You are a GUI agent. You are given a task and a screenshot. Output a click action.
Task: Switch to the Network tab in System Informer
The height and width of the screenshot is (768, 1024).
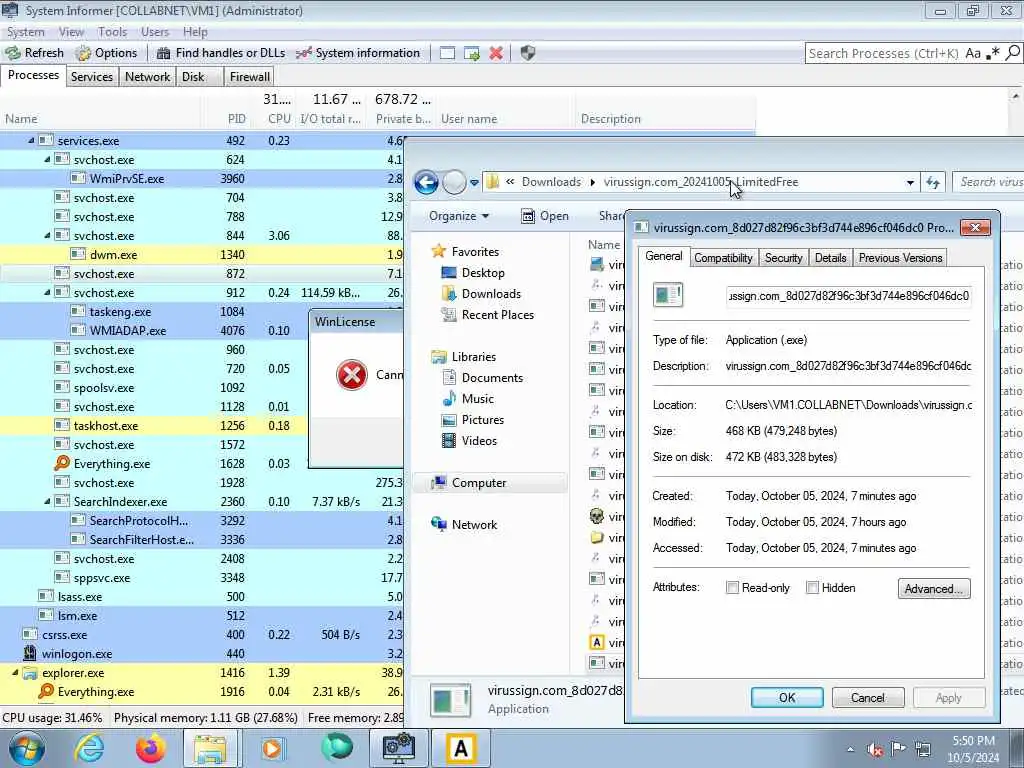148,77
